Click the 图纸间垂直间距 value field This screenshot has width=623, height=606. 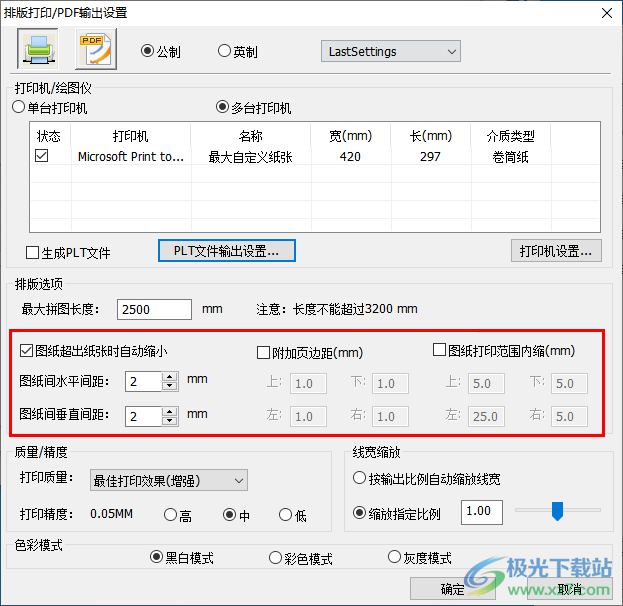click(x=143, y=416)
